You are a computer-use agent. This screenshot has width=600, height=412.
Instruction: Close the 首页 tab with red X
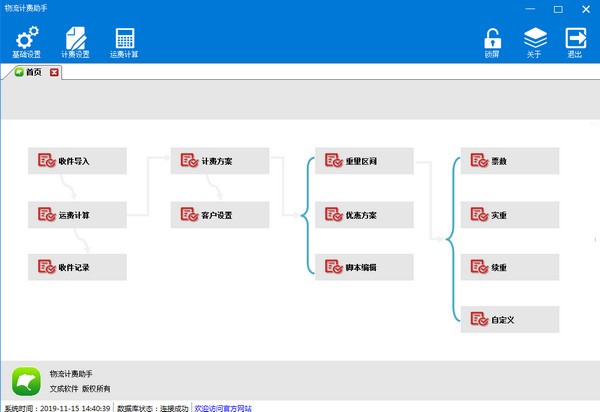(54, 72)
